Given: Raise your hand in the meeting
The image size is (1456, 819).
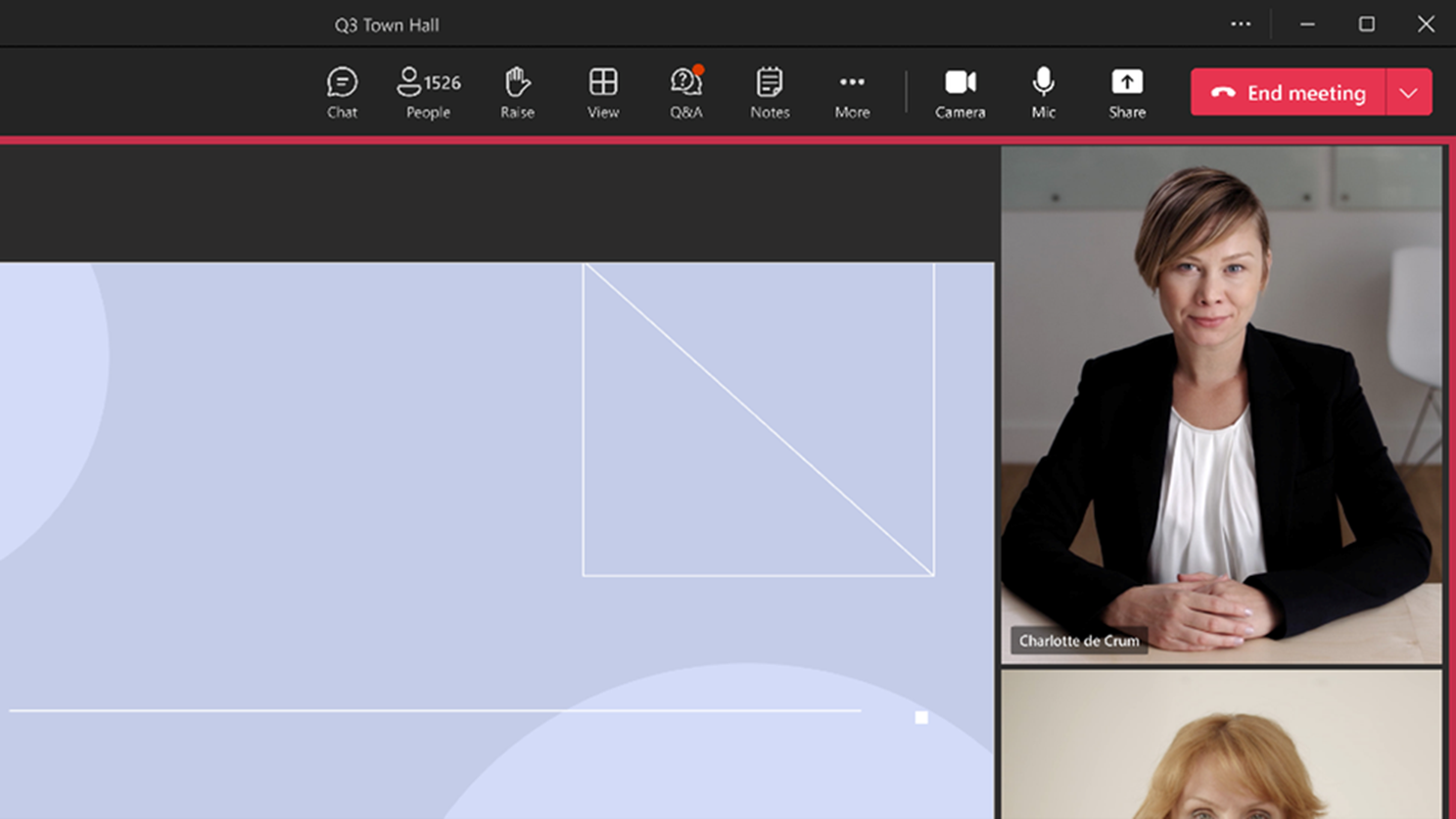Looking at the screenshot, I should [517, 93].
